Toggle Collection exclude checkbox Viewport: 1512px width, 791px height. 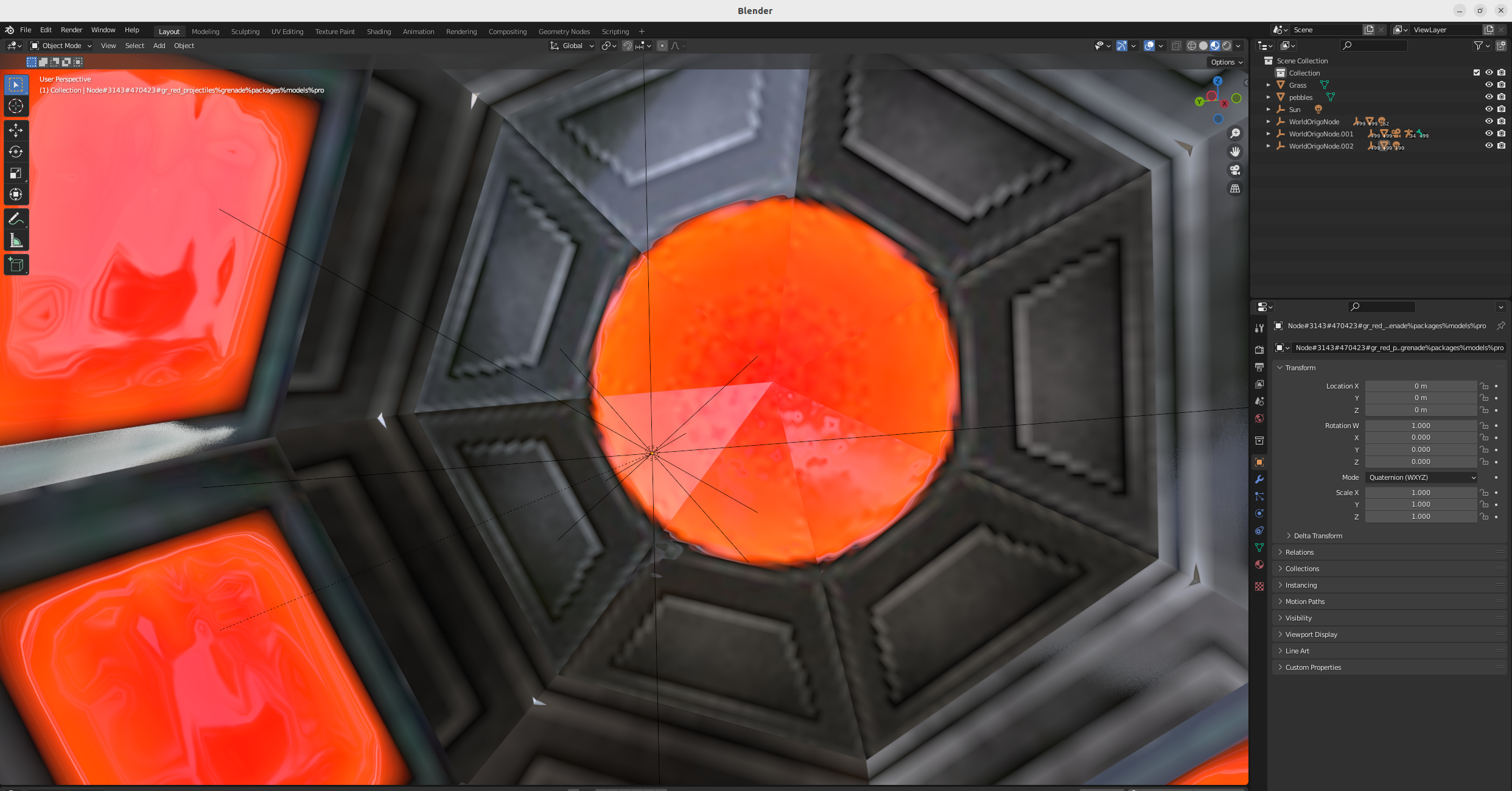1476,72
